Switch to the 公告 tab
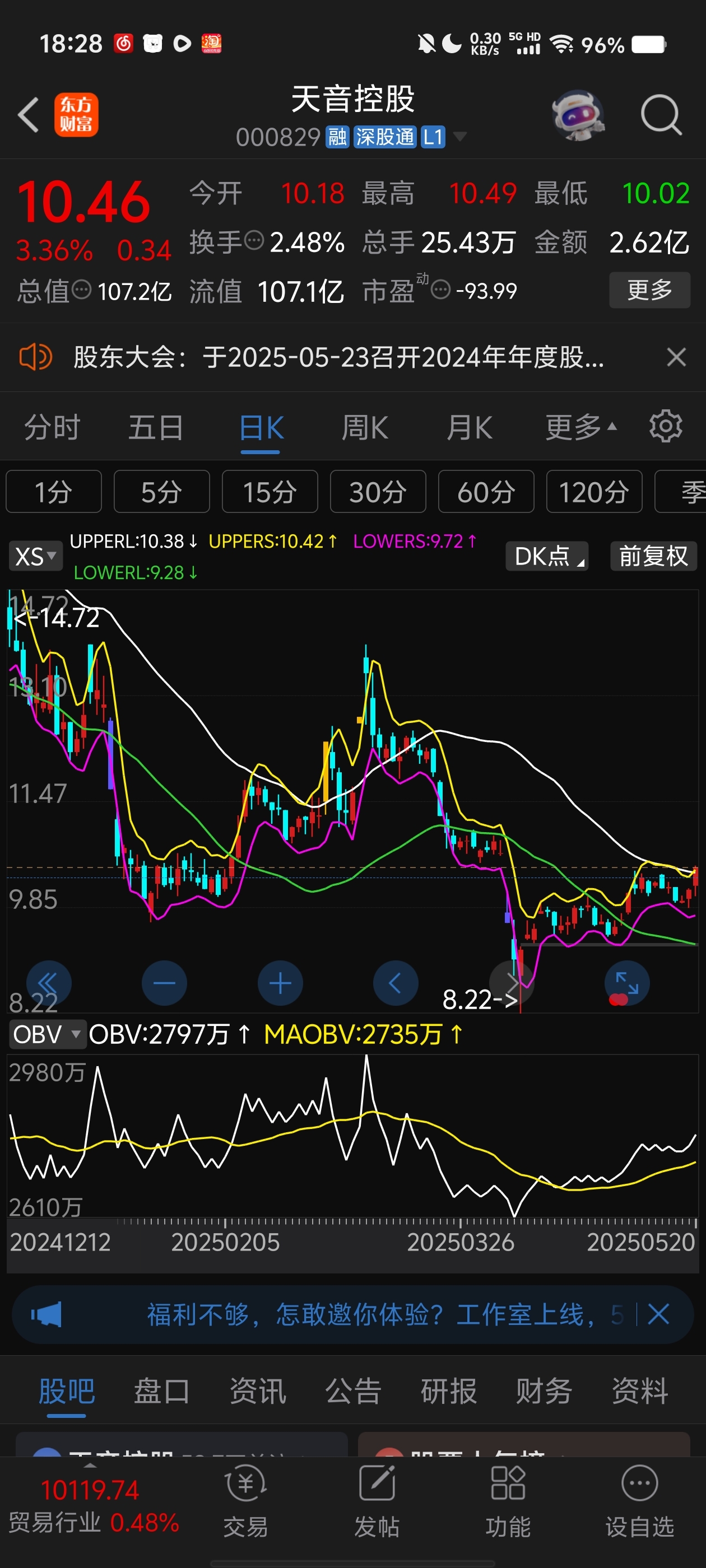The height and width of the screenshot is (1568, 706). pyautogui.click(x=354, y=1391)
